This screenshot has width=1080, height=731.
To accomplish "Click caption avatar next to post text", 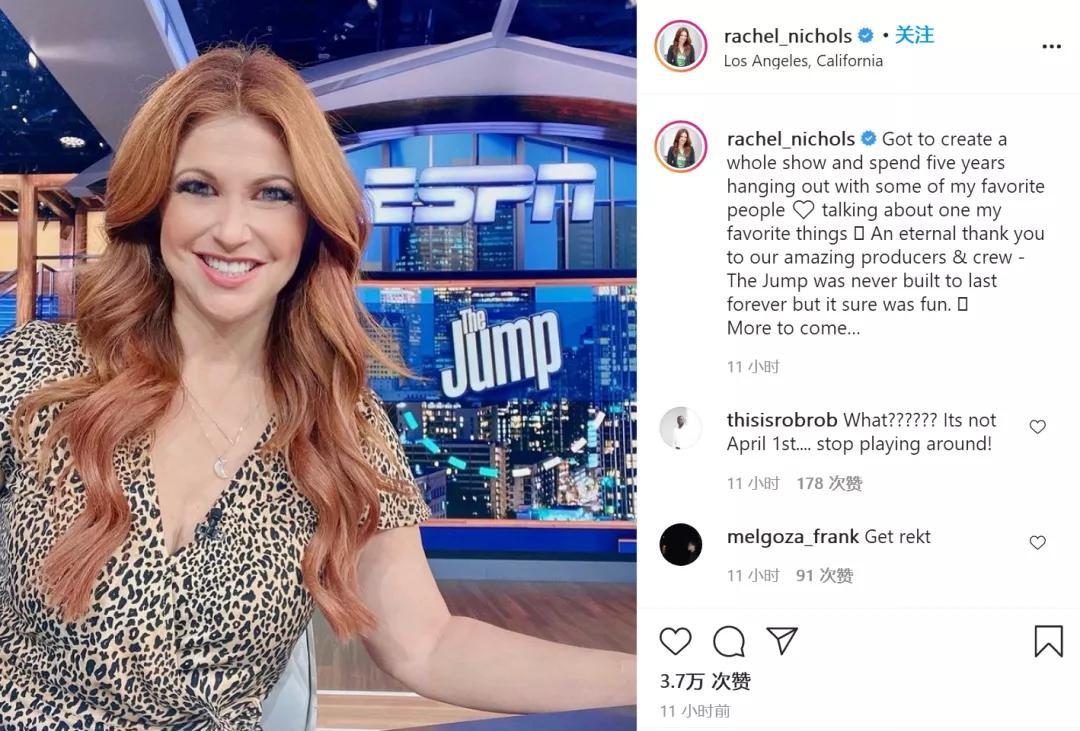I will pos(681,147).
